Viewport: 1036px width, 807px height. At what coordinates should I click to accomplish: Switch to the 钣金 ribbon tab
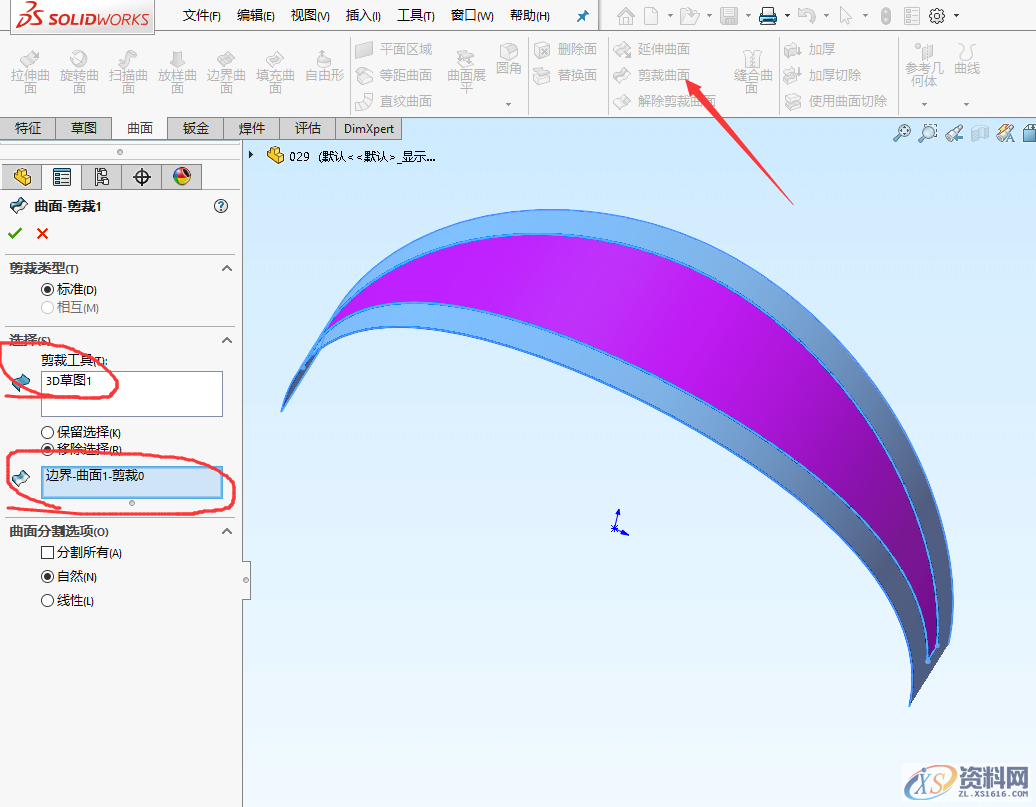[x=194, y=128]
